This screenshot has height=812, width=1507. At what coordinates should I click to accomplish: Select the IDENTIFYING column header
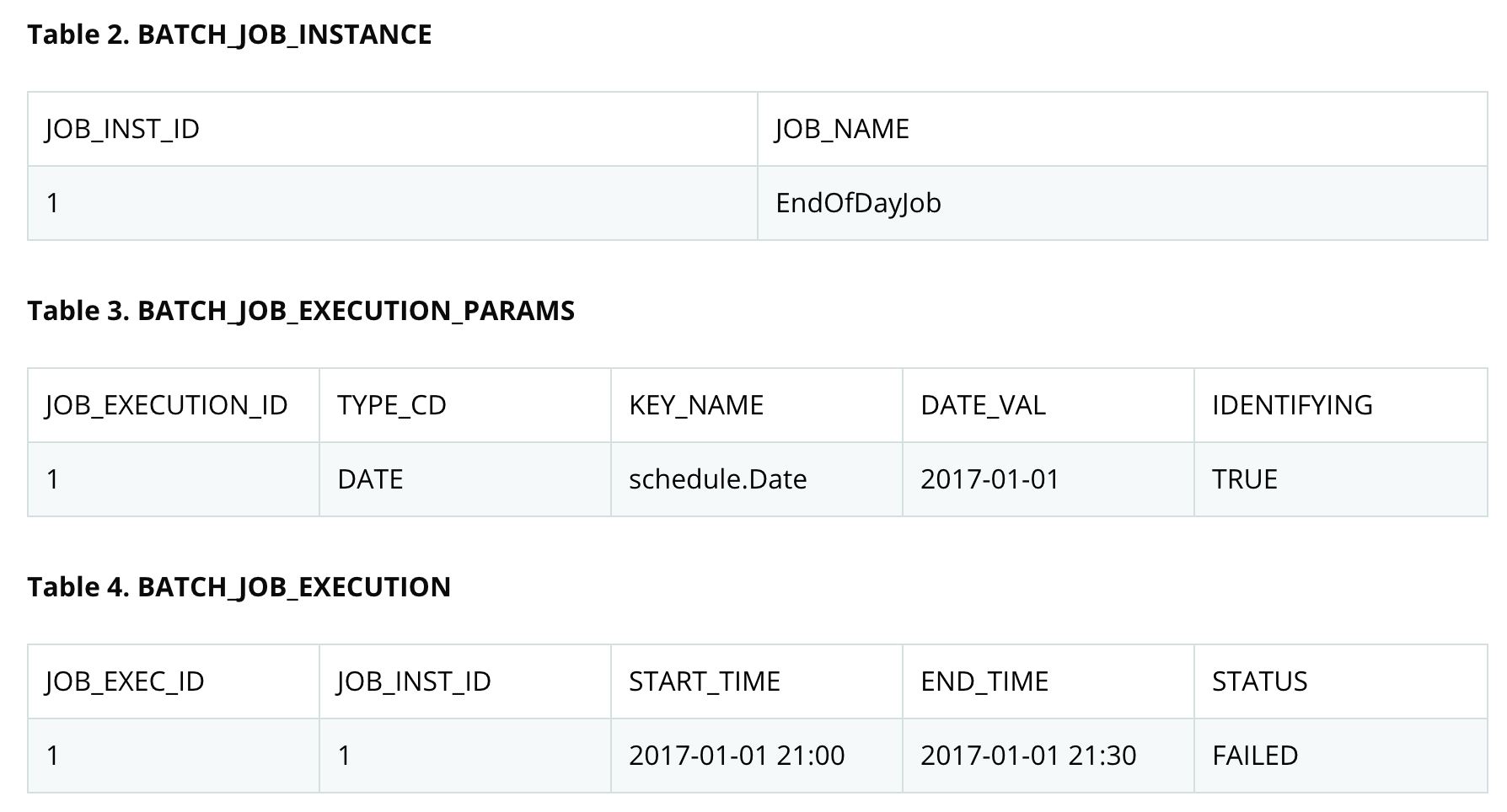(1341, 405)
